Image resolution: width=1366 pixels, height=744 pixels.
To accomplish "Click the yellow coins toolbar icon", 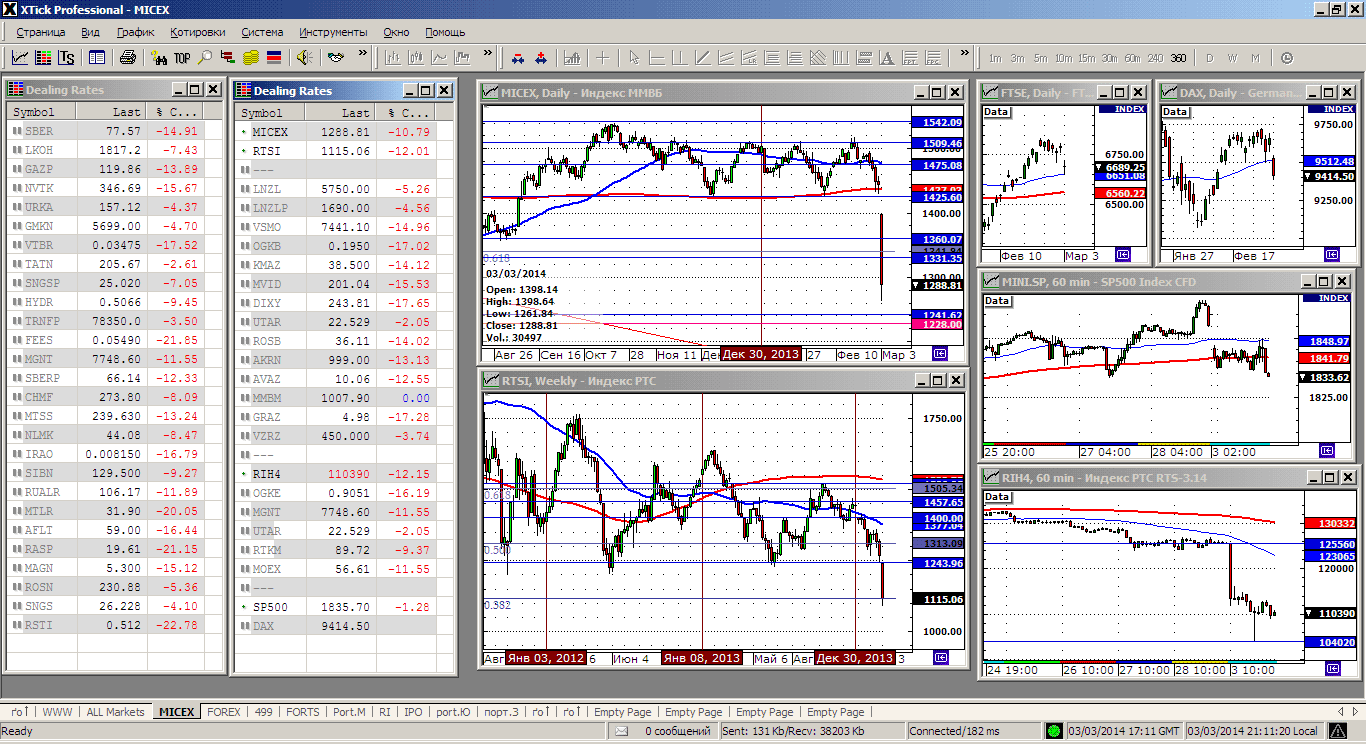I will point(251,58).
